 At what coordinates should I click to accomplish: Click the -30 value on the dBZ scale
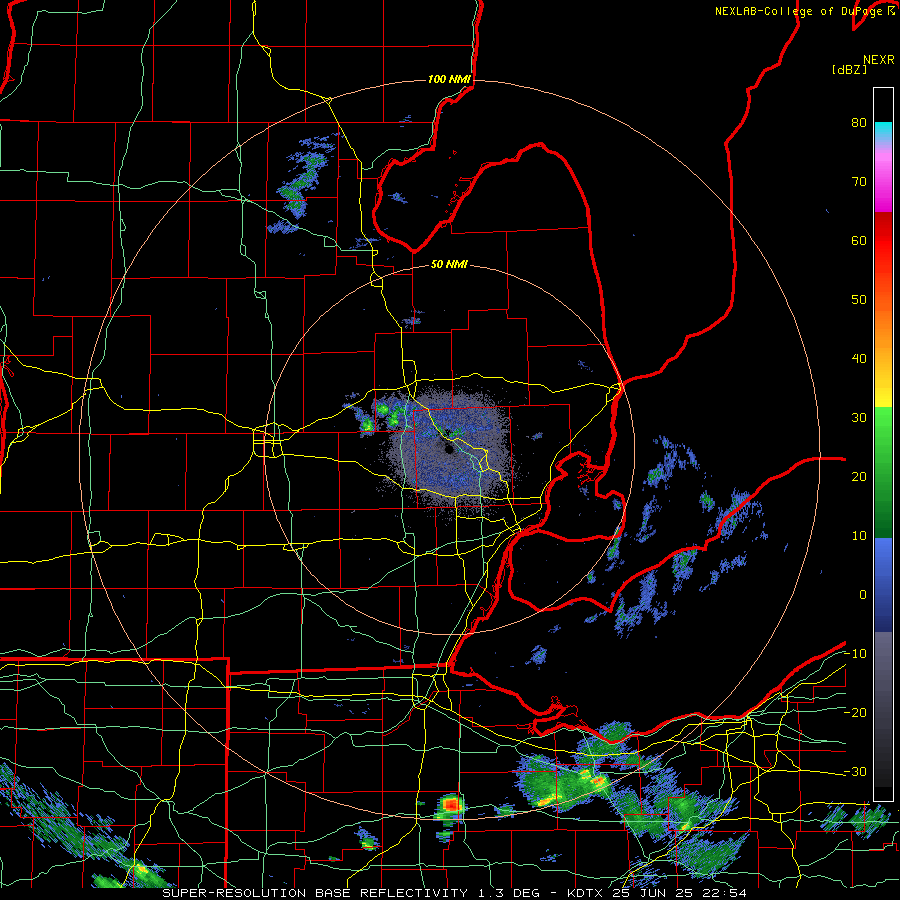point(855,772)
